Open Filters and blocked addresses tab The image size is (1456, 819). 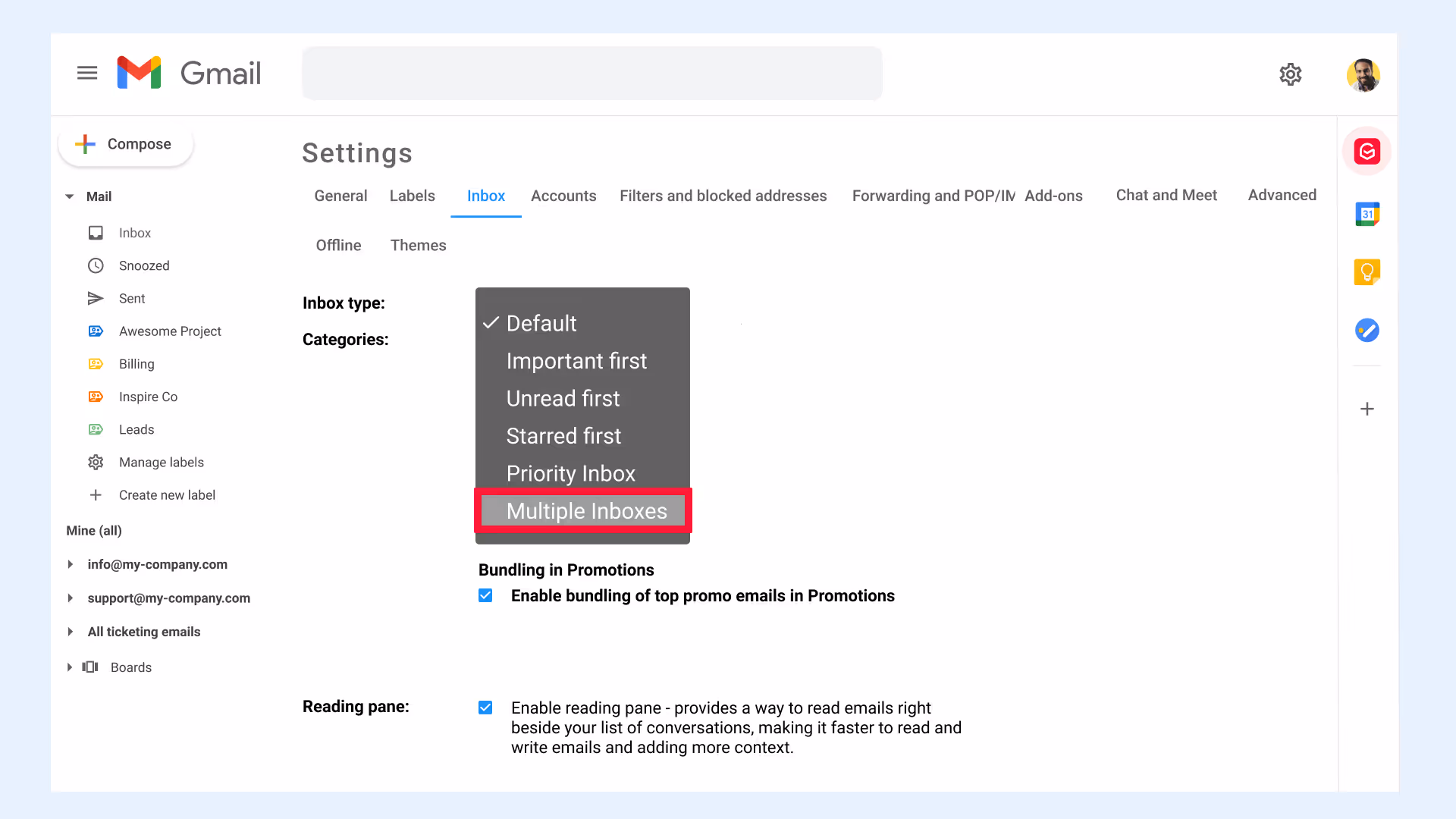point(723,196)
